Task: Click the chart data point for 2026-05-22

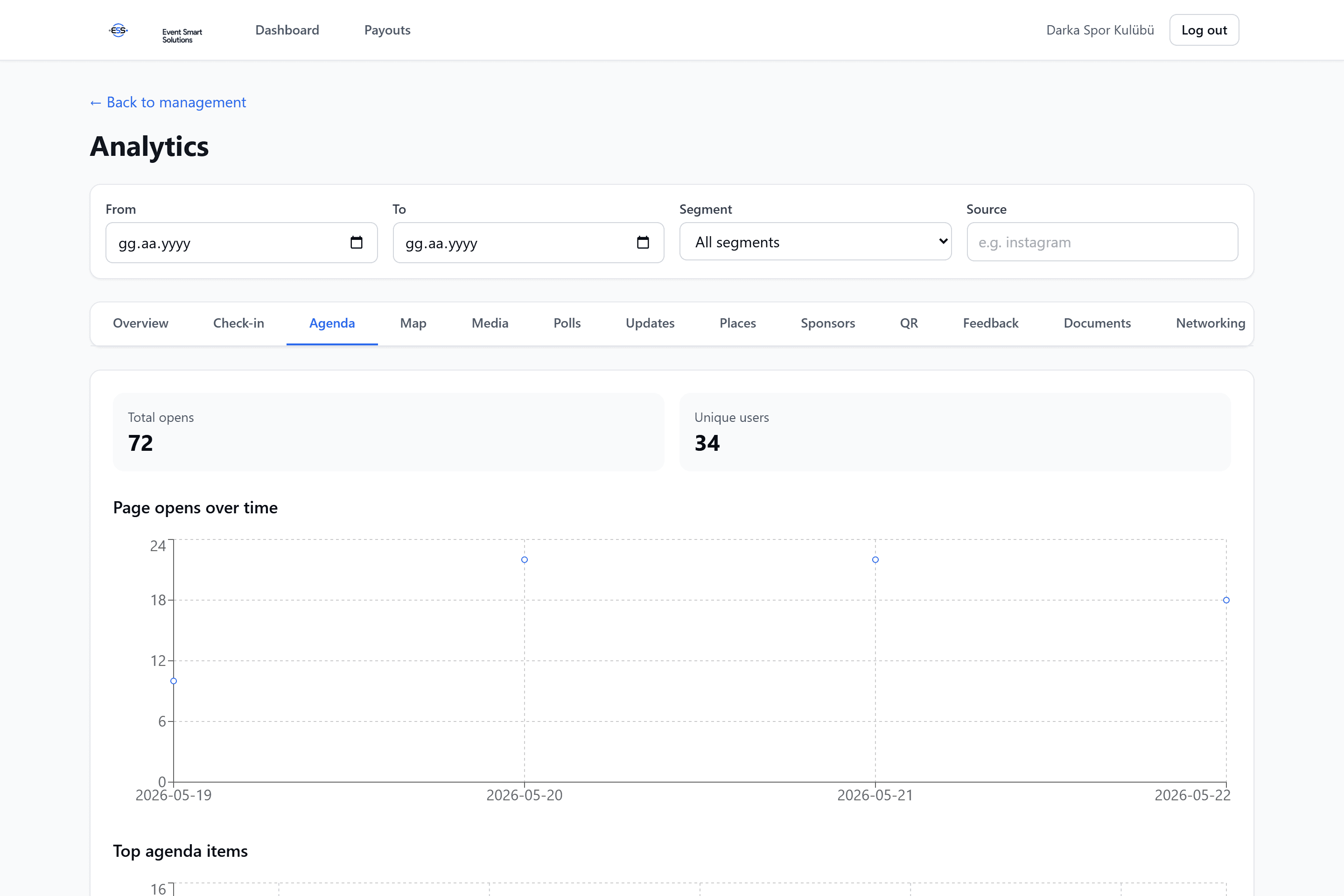Action: tap(1226, 600)
